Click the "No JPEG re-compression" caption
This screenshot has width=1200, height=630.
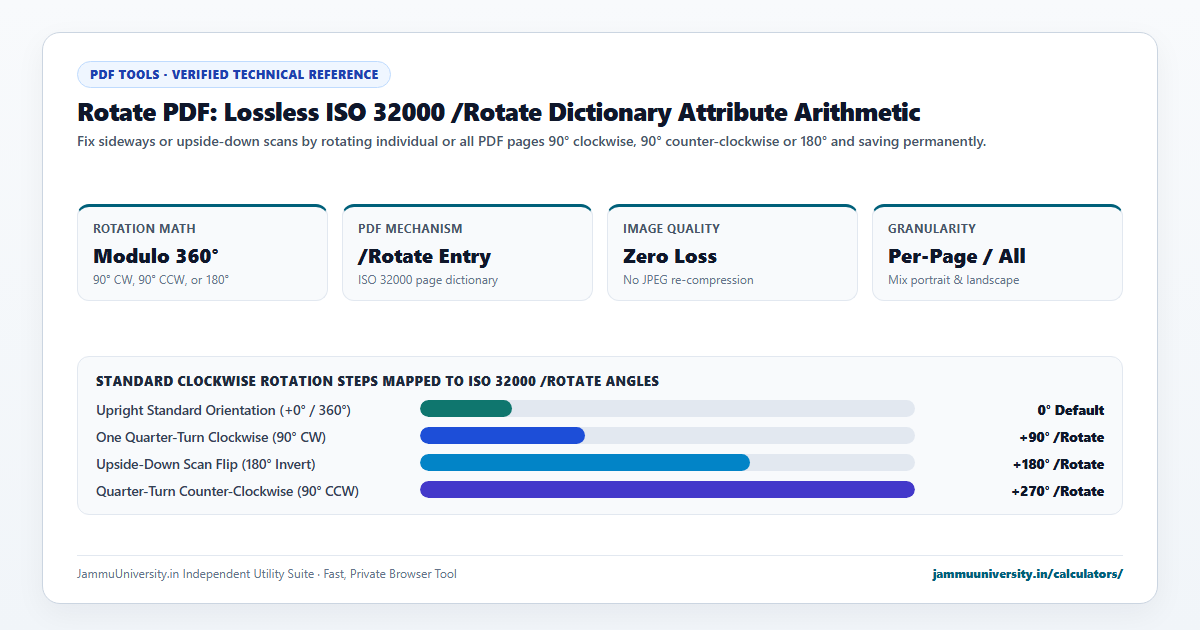click(688, 280)
